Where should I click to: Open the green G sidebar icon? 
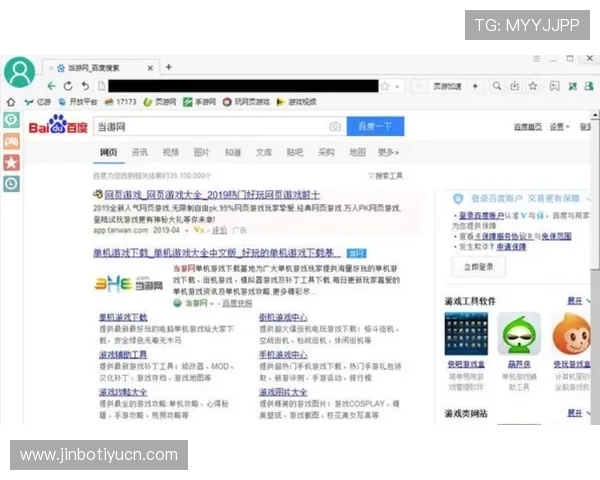[x=11, y=120]
